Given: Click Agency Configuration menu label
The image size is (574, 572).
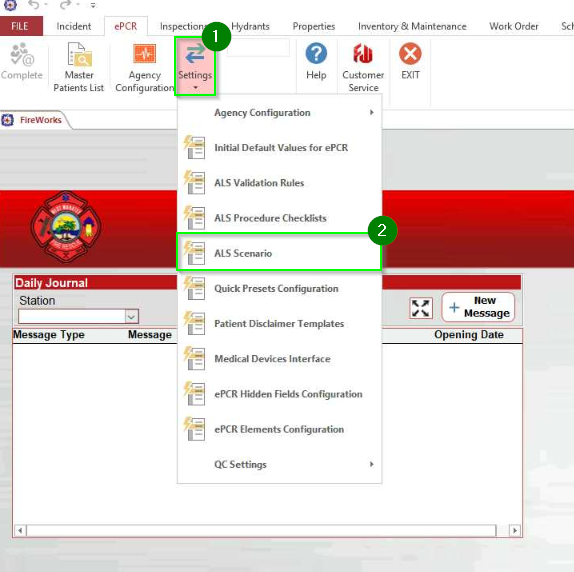Looking at the screenshot, I should click(x=262, y=113).
